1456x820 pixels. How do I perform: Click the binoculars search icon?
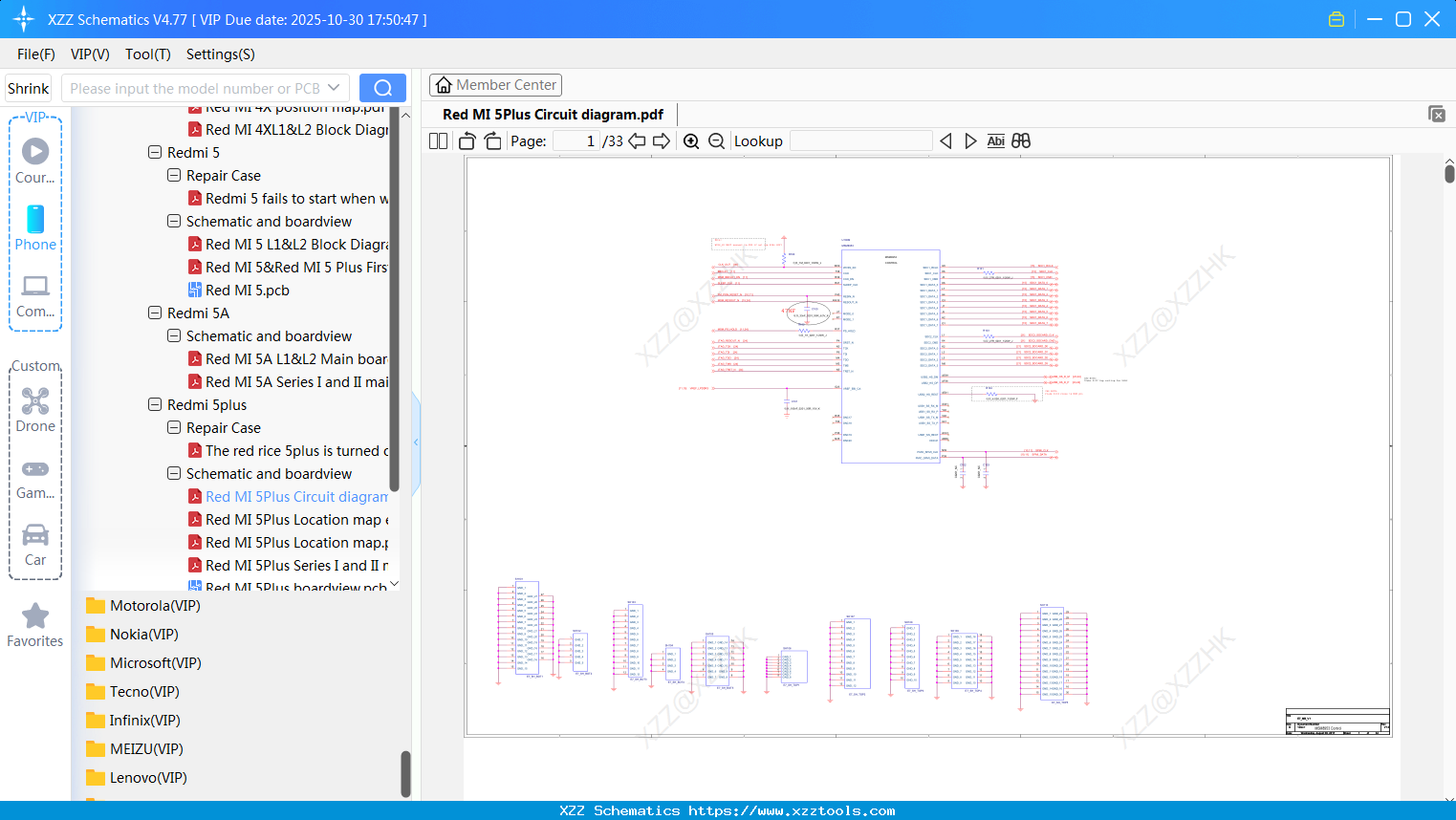click(1021, 141)
